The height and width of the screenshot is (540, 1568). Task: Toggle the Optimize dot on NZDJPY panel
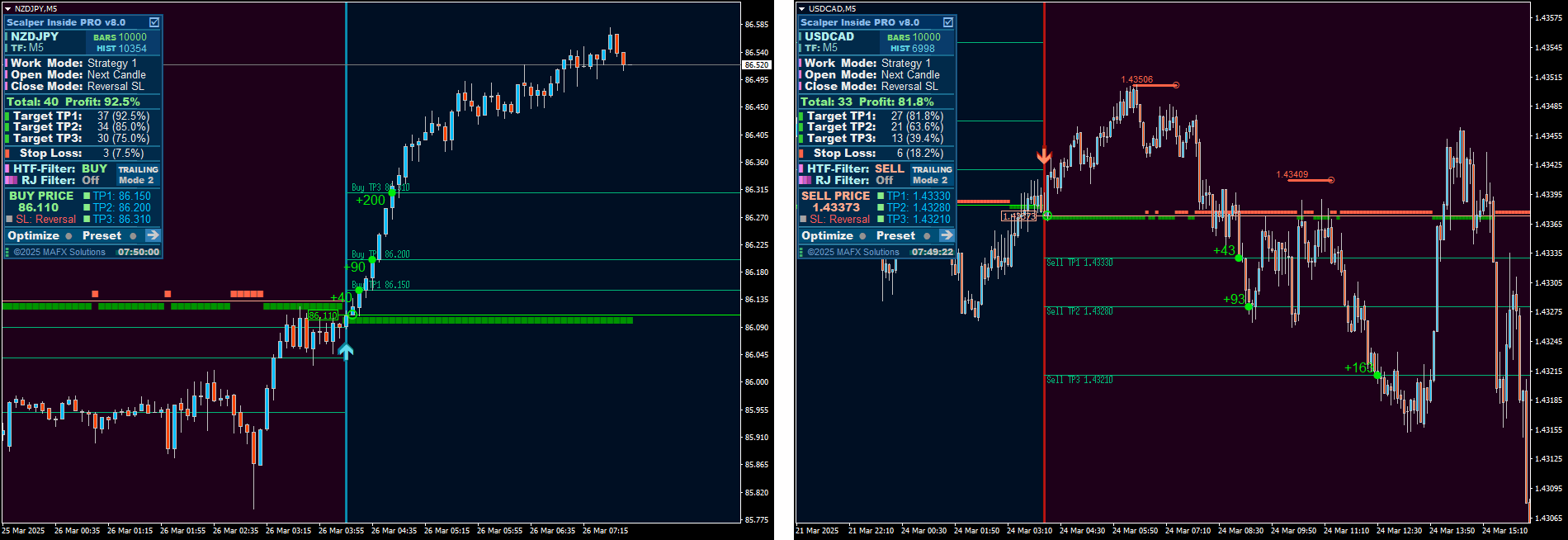tap(68, 236)
